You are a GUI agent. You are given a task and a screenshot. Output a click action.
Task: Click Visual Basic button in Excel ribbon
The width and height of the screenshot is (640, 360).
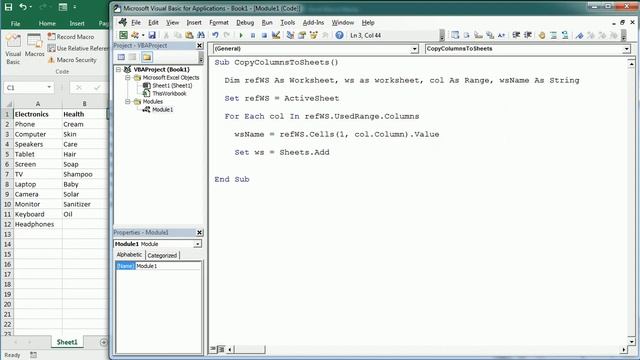13,49
